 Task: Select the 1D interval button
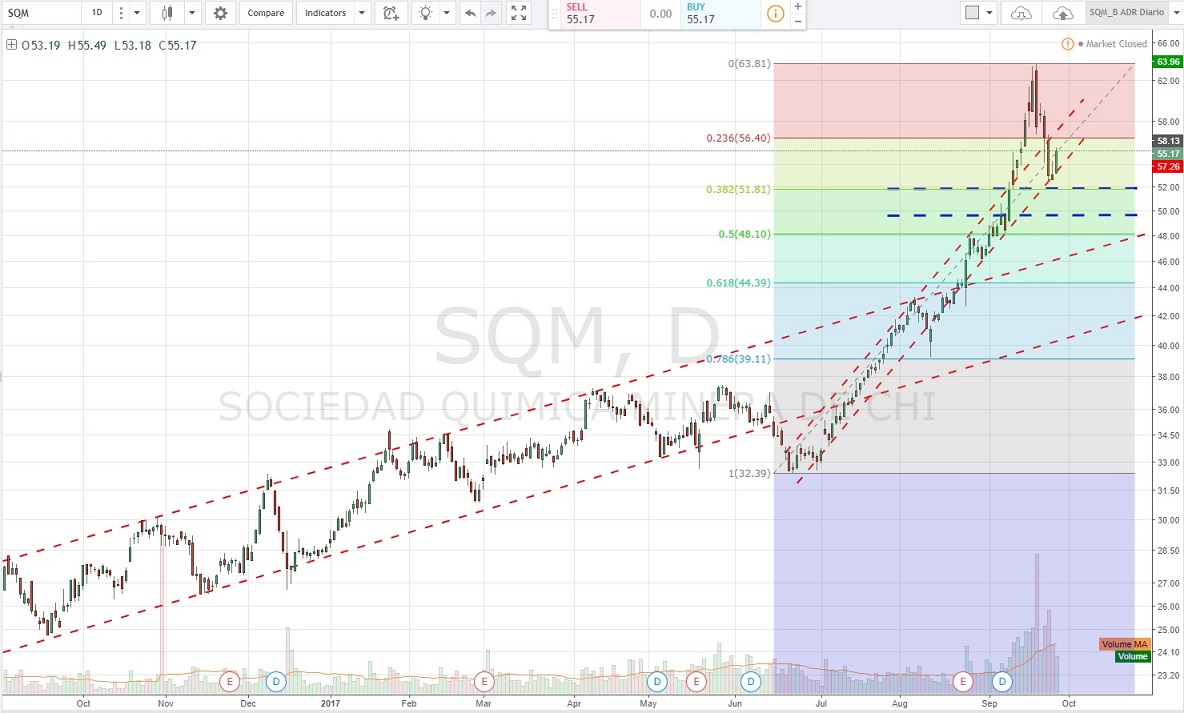tap(97, 13)
